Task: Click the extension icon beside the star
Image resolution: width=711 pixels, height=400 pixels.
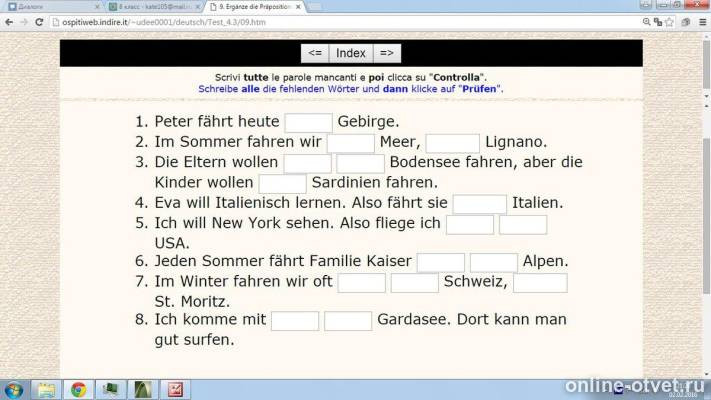Action: tap(686, 22)
